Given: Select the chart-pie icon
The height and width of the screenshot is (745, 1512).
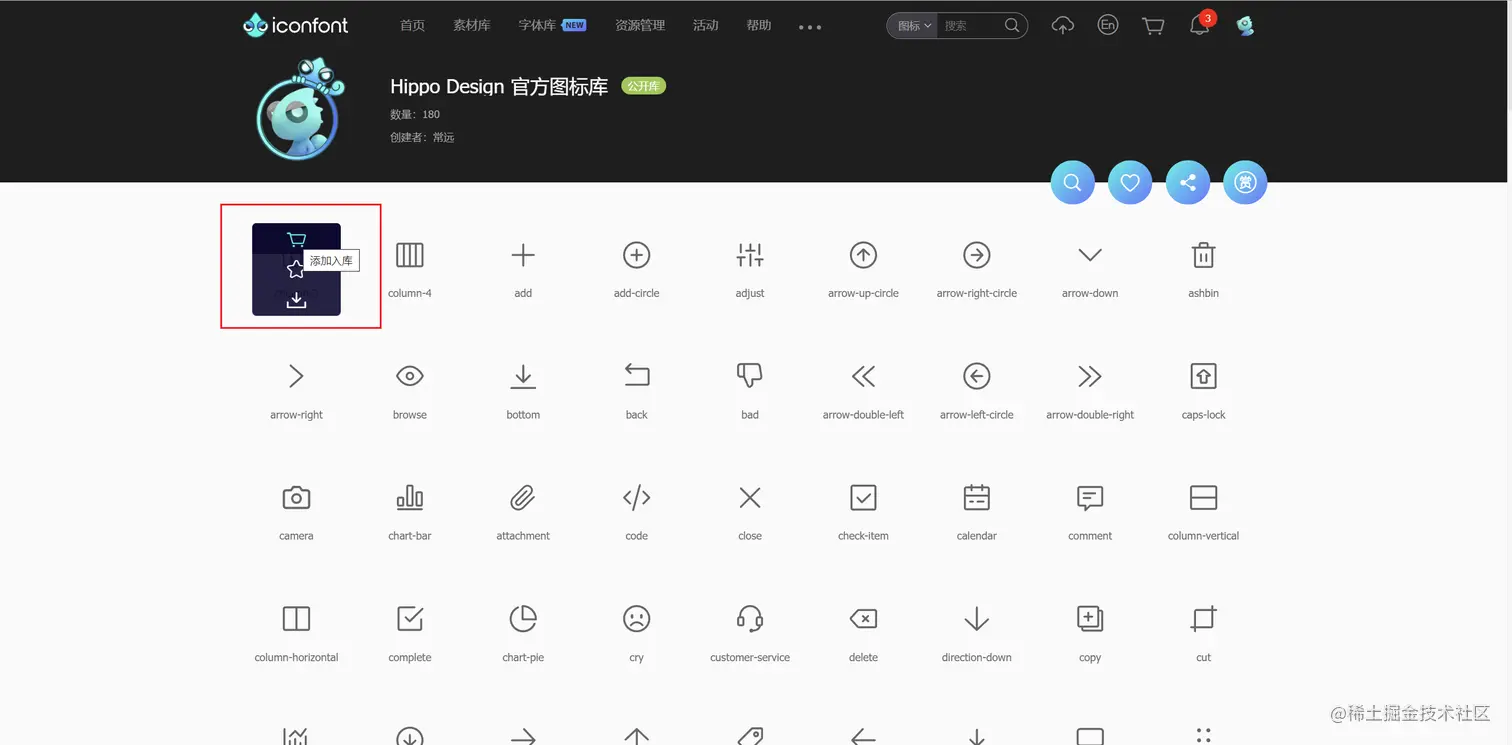Looking at the screenshot, I should point(523,619).
